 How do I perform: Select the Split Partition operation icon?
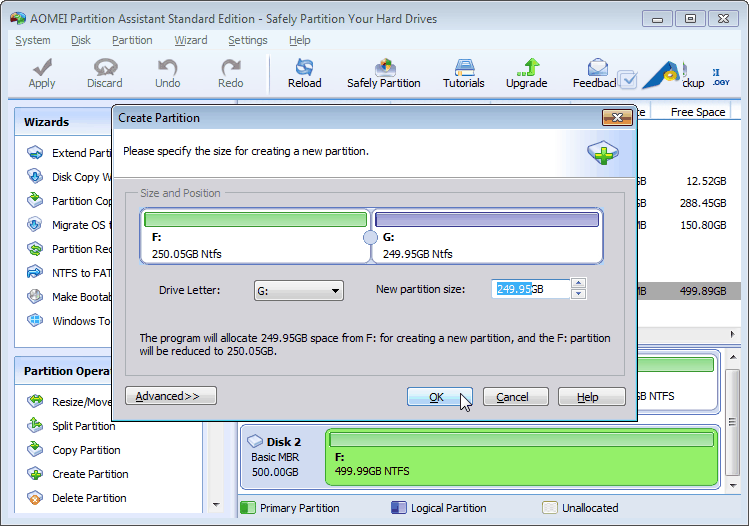click(35, 425)
